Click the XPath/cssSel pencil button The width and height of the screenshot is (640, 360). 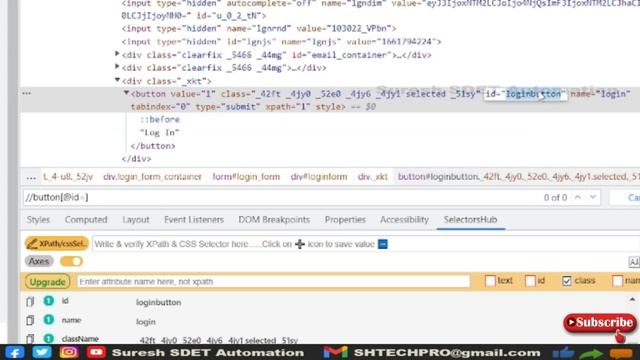click(x=57, y=244)
